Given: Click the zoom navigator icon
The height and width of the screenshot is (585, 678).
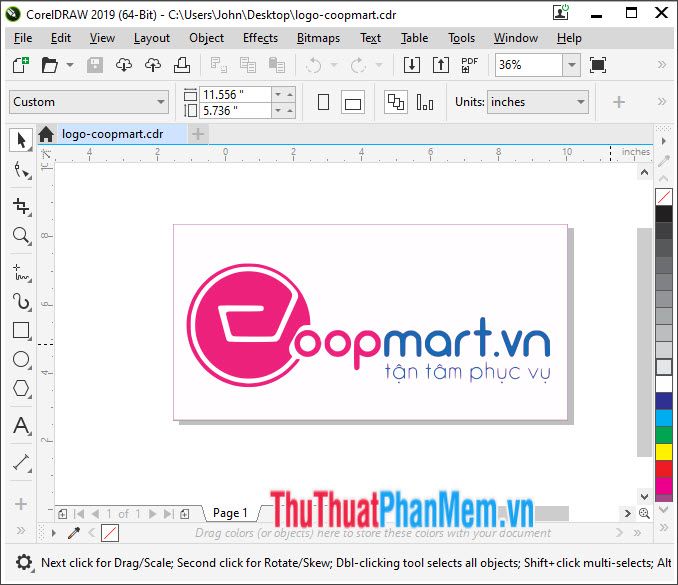Looking at the screenshot, I should click(644, 513).
